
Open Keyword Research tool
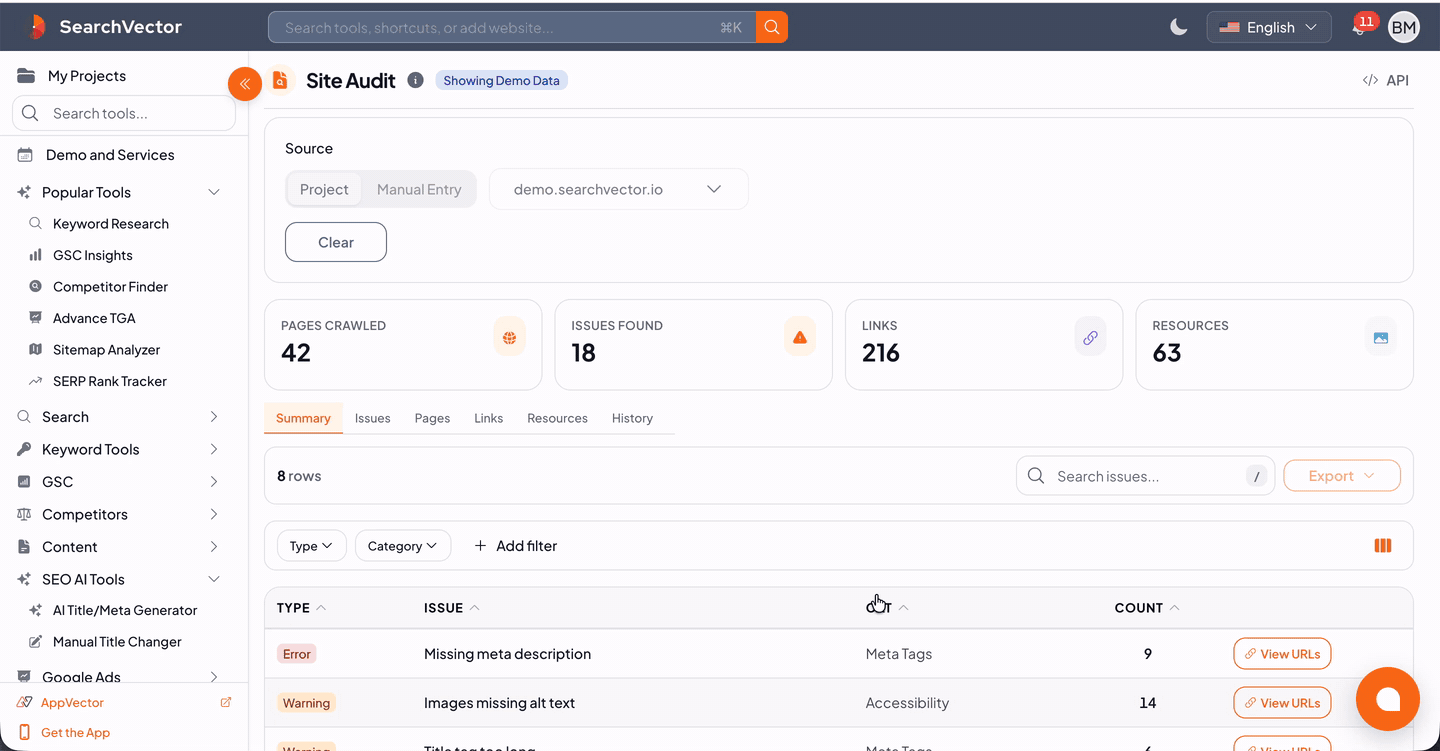click(111, 224)
